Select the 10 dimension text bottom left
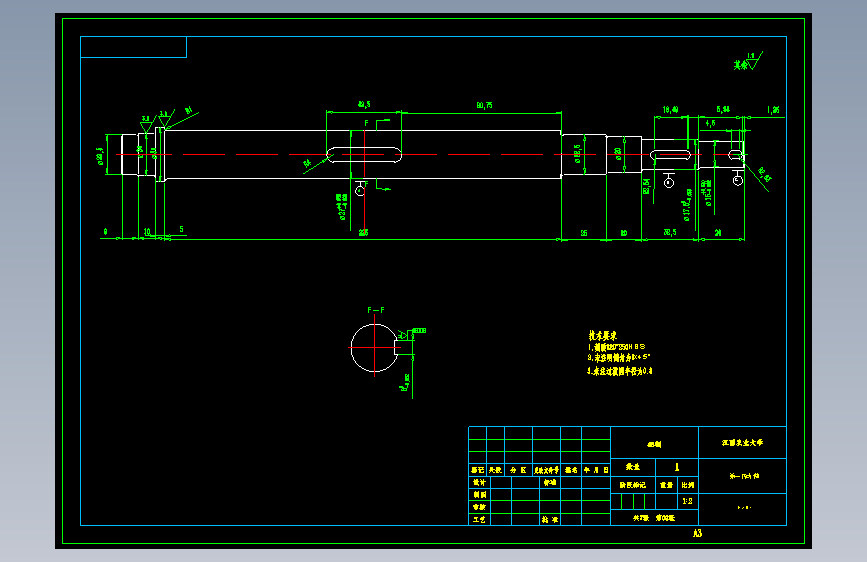The image size is (867, 562). click(147, 232)
